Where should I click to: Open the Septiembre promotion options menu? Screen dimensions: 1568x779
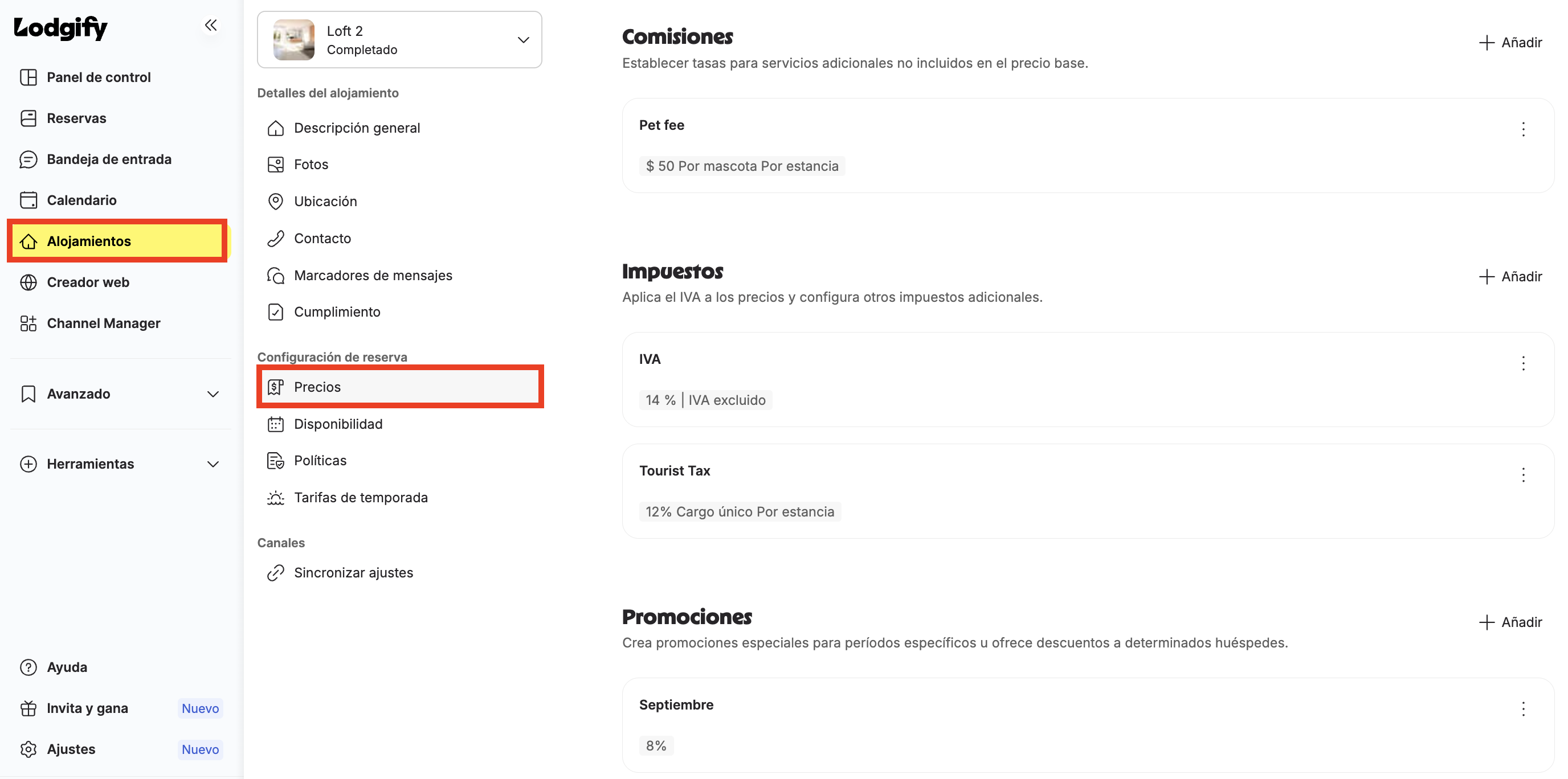click(x=1523, y=708)
